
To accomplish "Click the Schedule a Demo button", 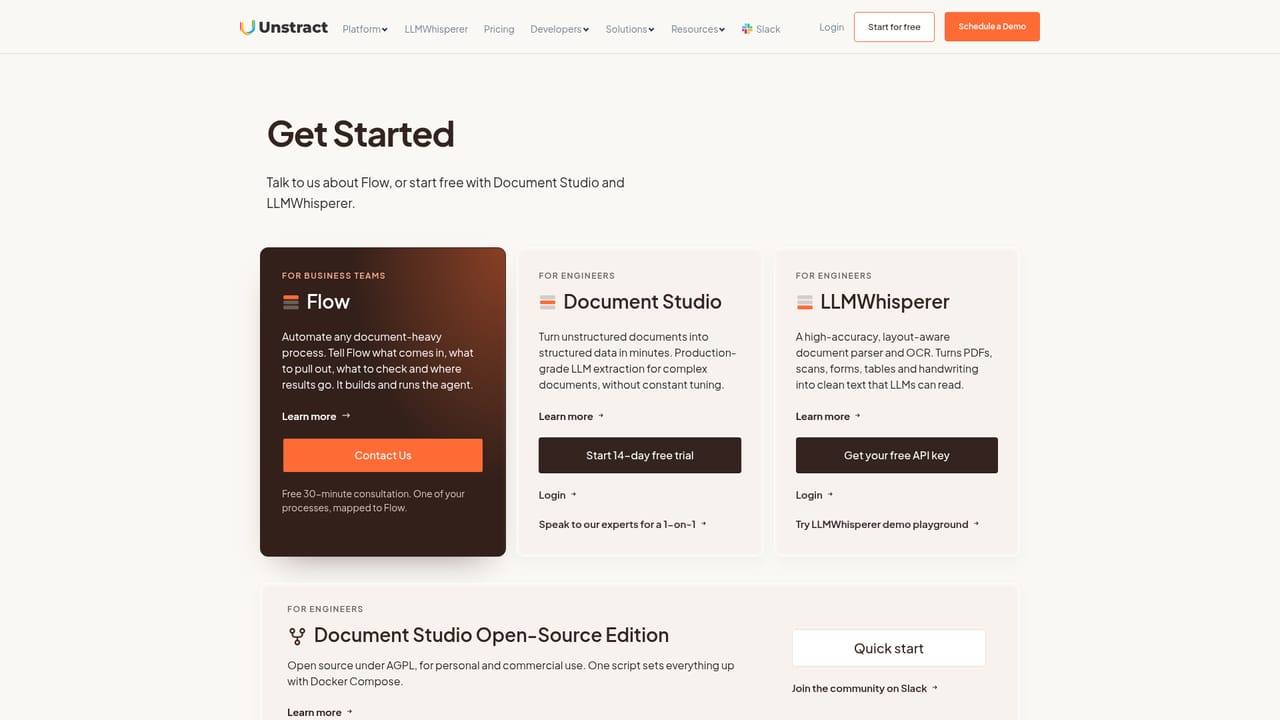I will tap(992, 27).
